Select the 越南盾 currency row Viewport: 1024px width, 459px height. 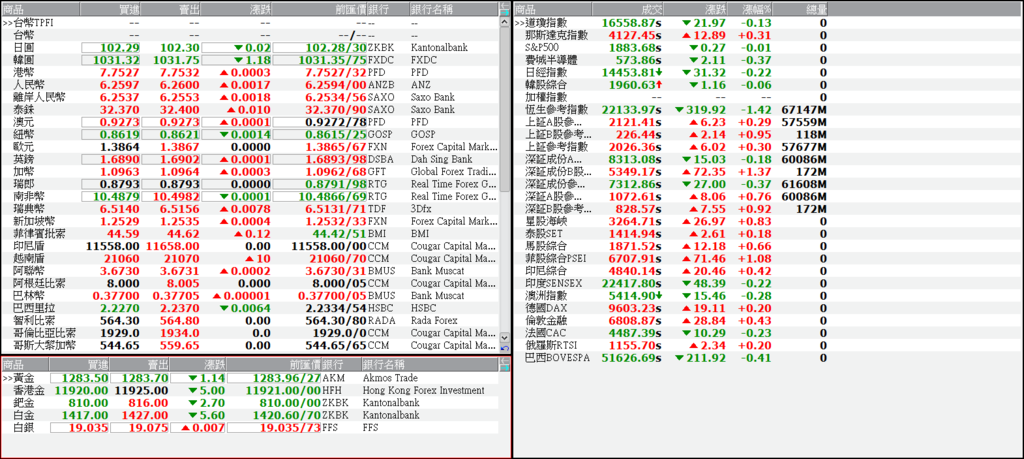coord(249,259)
